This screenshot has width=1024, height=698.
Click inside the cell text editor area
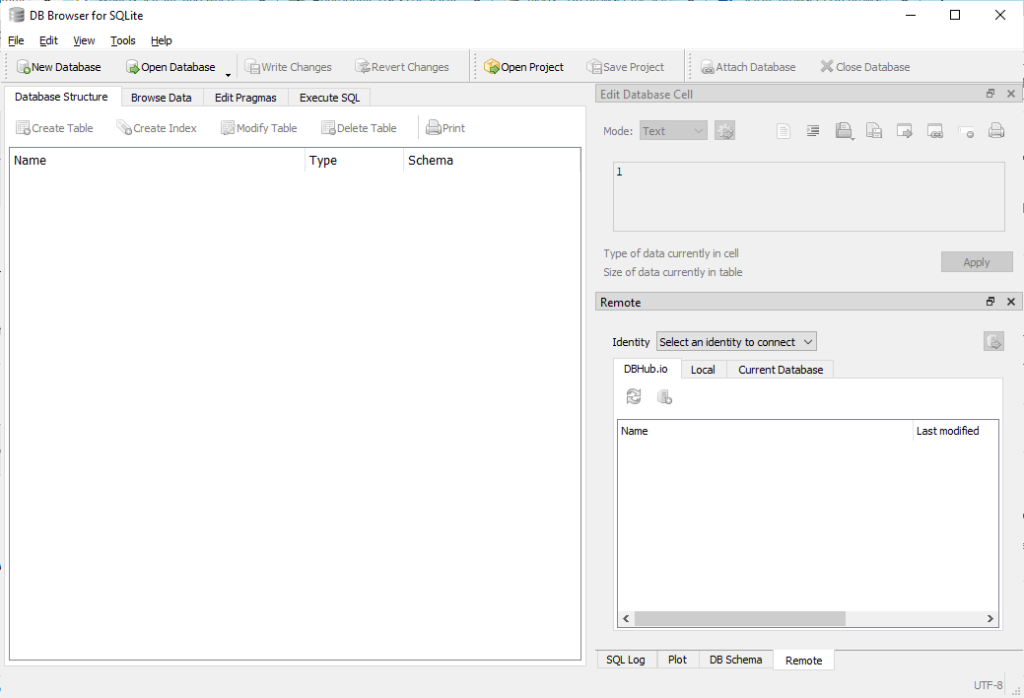(x=808, y=197)
